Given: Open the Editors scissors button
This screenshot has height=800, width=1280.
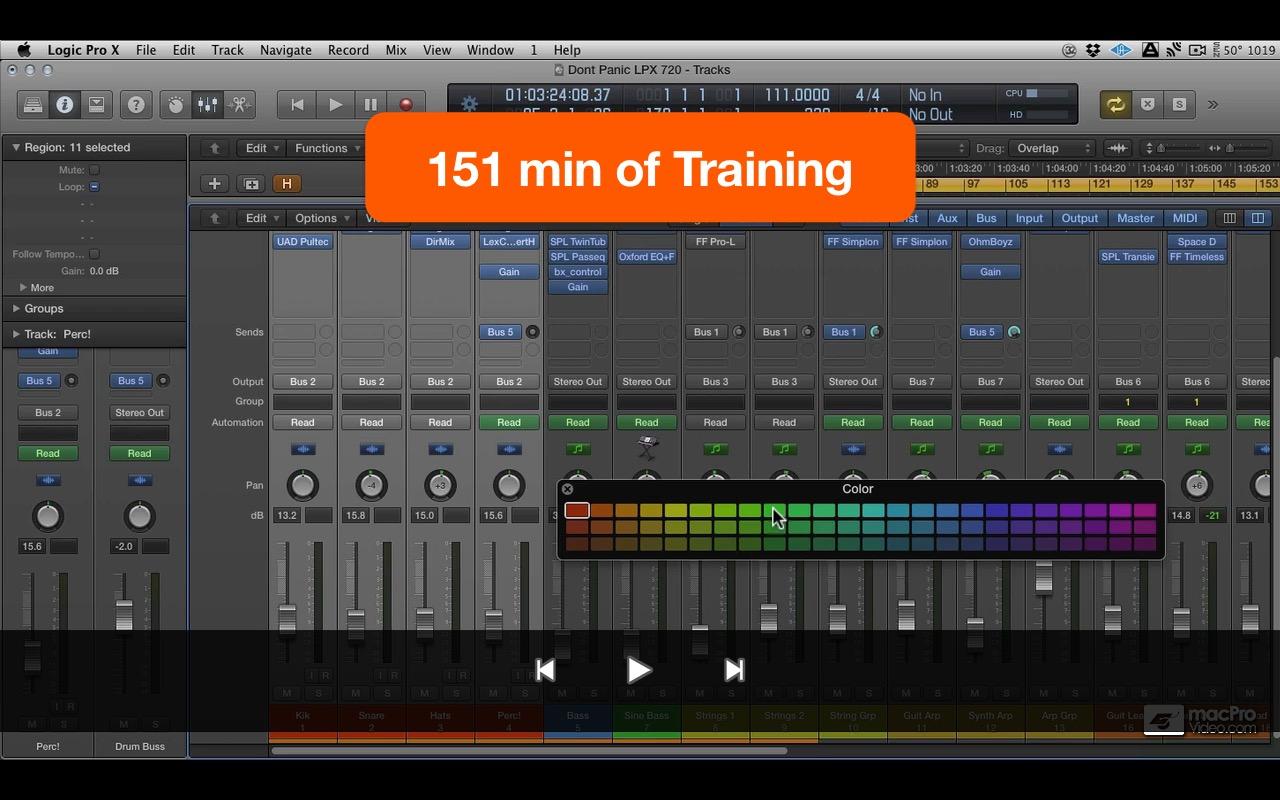Looking at the screenshot, I should click(239, 104).
